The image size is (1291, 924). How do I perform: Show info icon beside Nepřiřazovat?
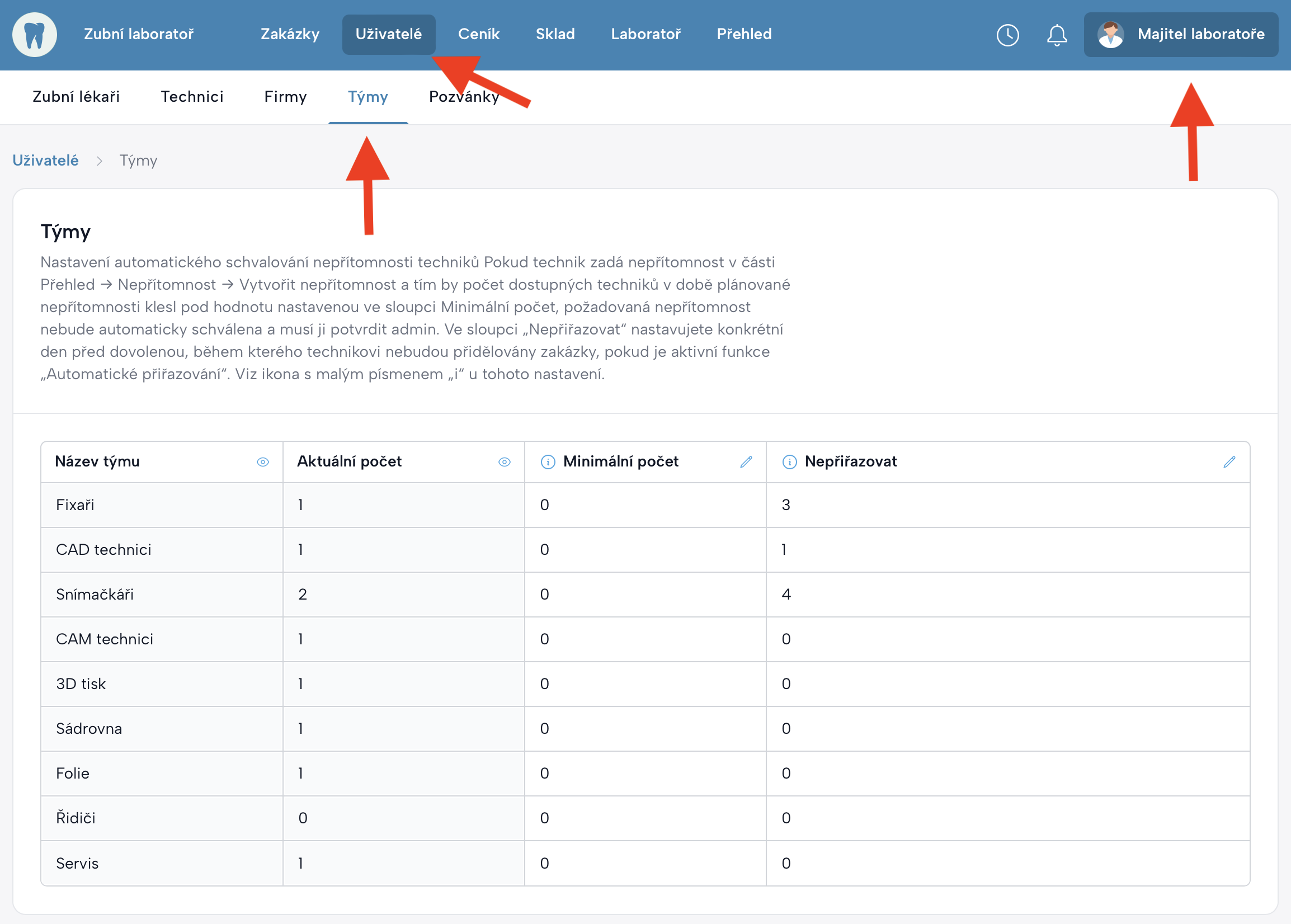(x=789, y=462)
